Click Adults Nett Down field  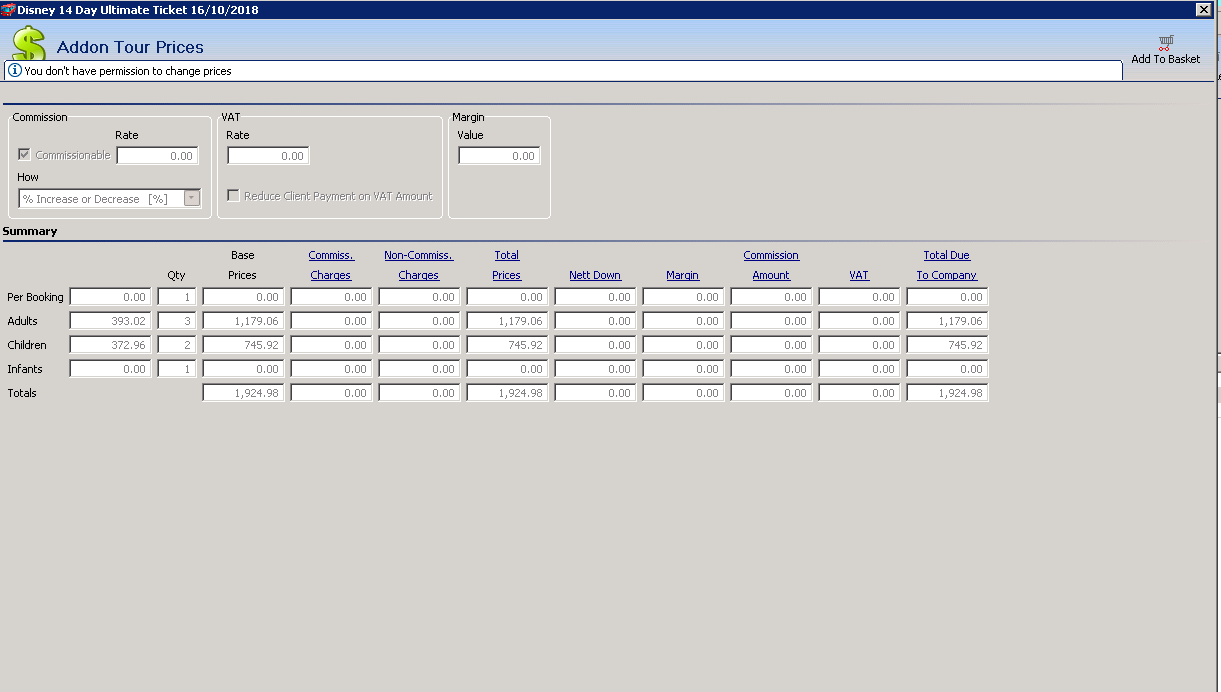[x=595, y=321]
